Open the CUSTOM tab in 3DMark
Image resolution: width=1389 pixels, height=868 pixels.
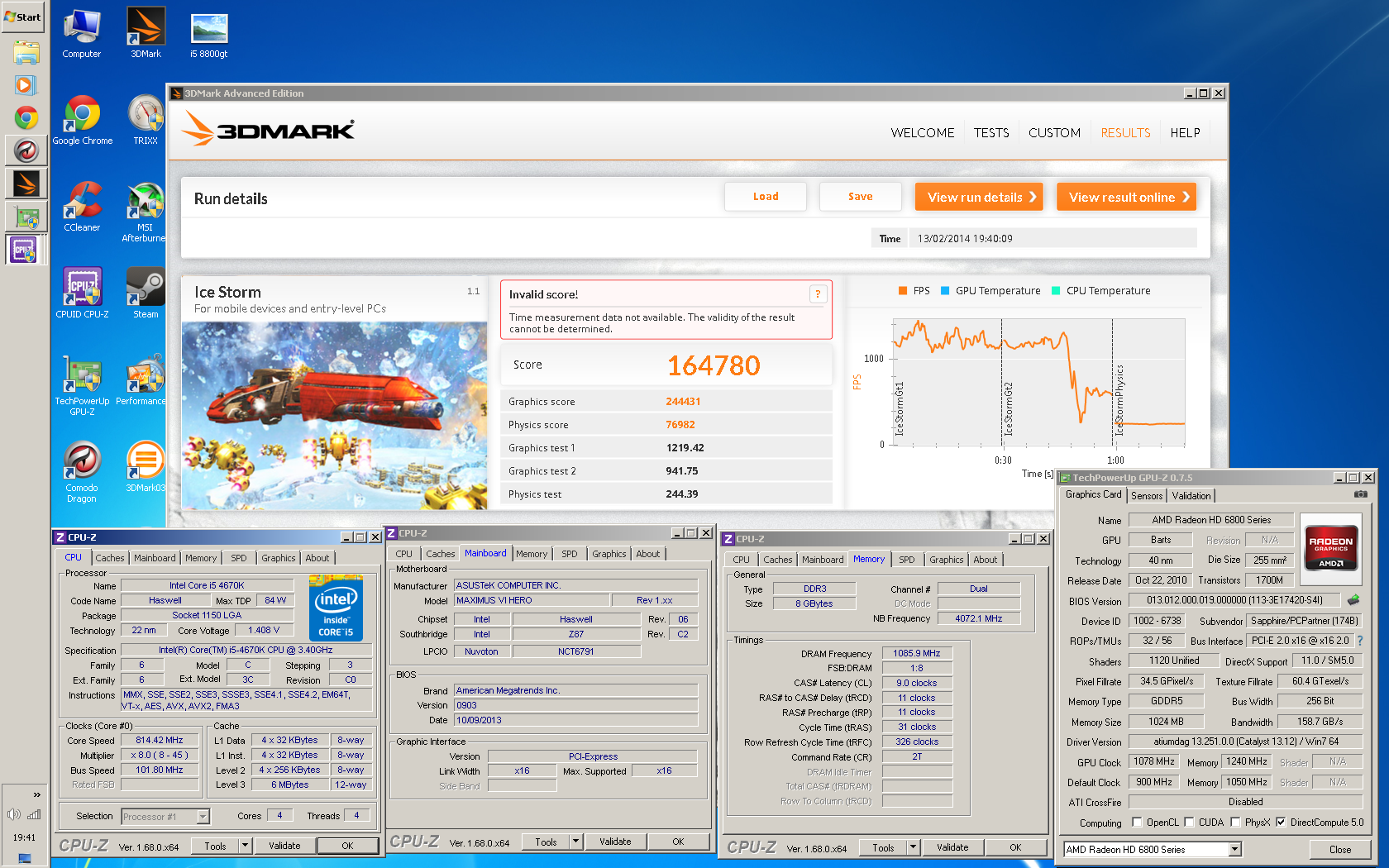click(x=1054, y=132)
